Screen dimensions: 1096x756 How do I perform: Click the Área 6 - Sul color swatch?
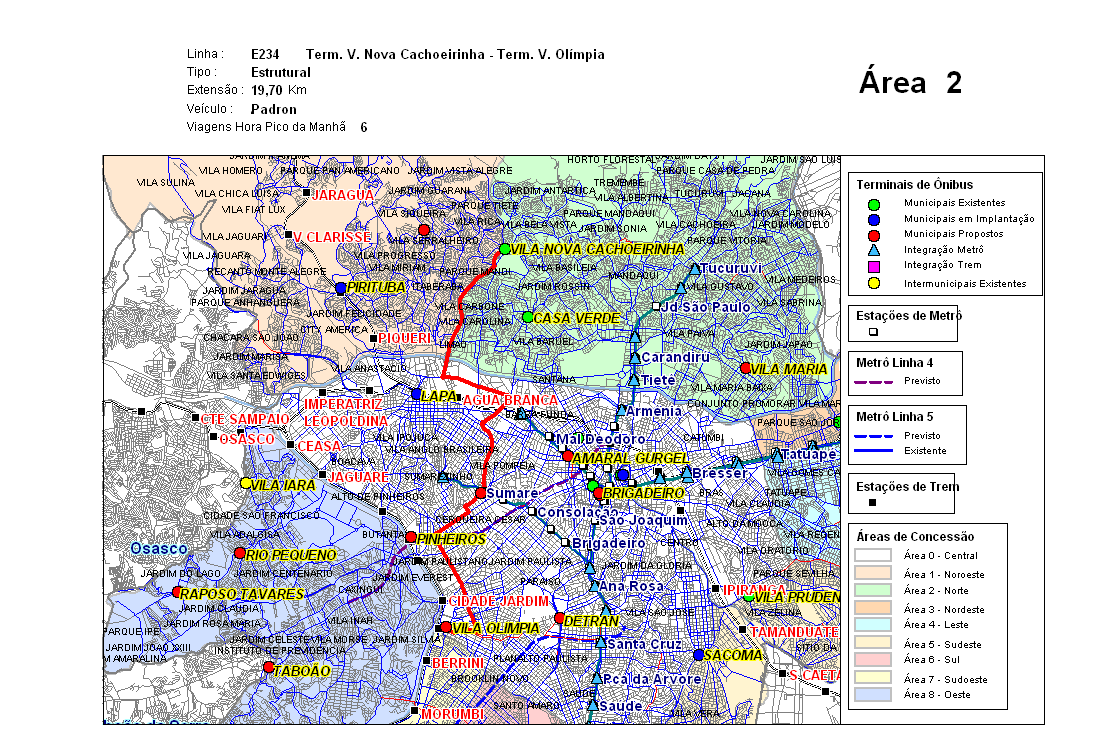872,660
